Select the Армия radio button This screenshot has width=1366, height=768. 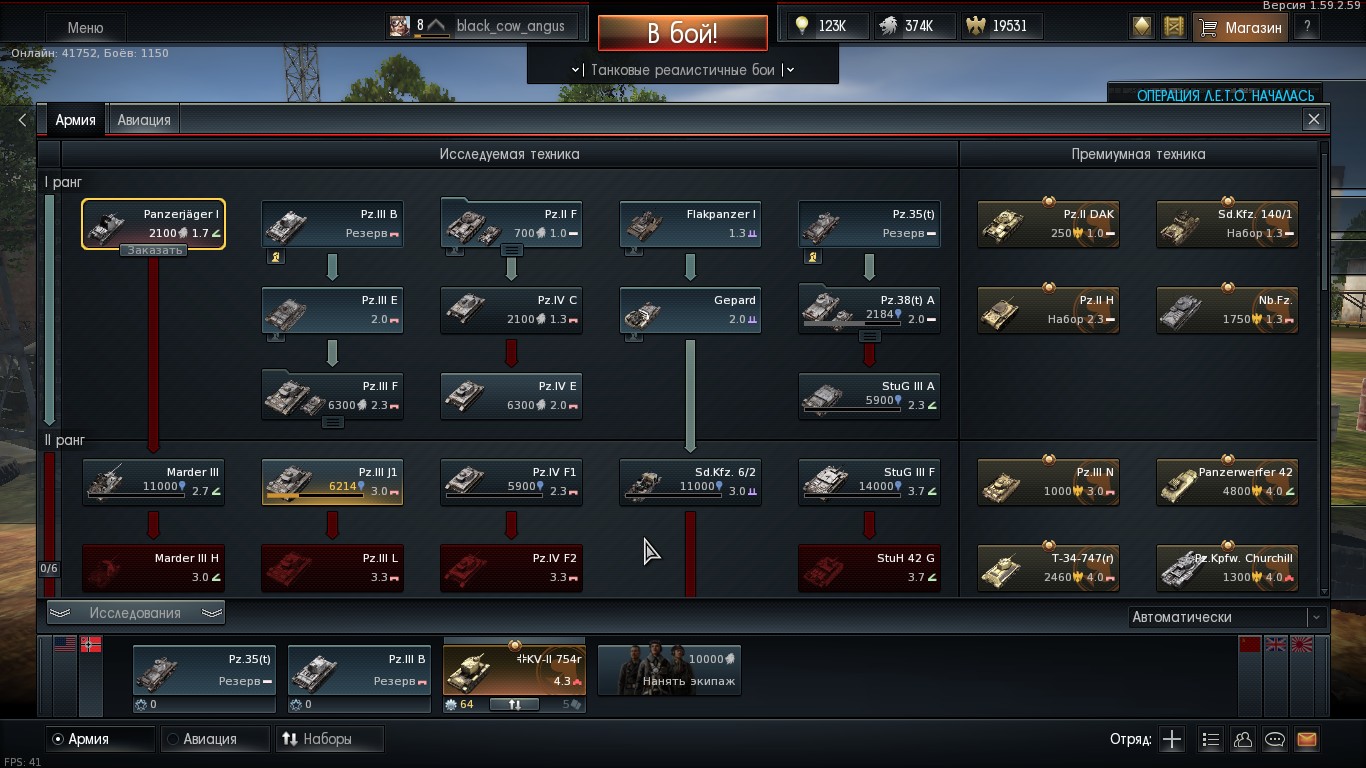click(x=100, y=739)
